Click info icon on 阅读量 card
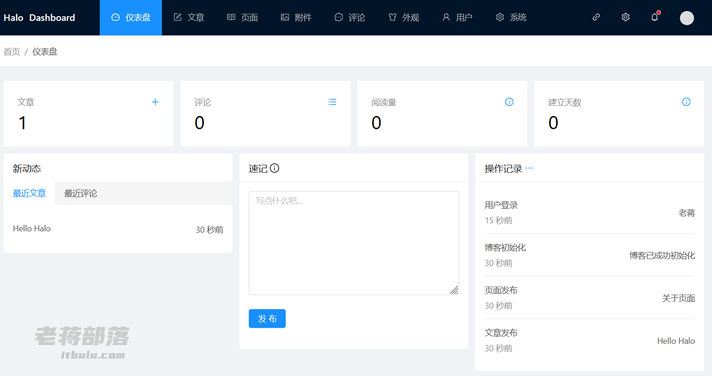Screen dimensions: 712x376 point(509,102)
